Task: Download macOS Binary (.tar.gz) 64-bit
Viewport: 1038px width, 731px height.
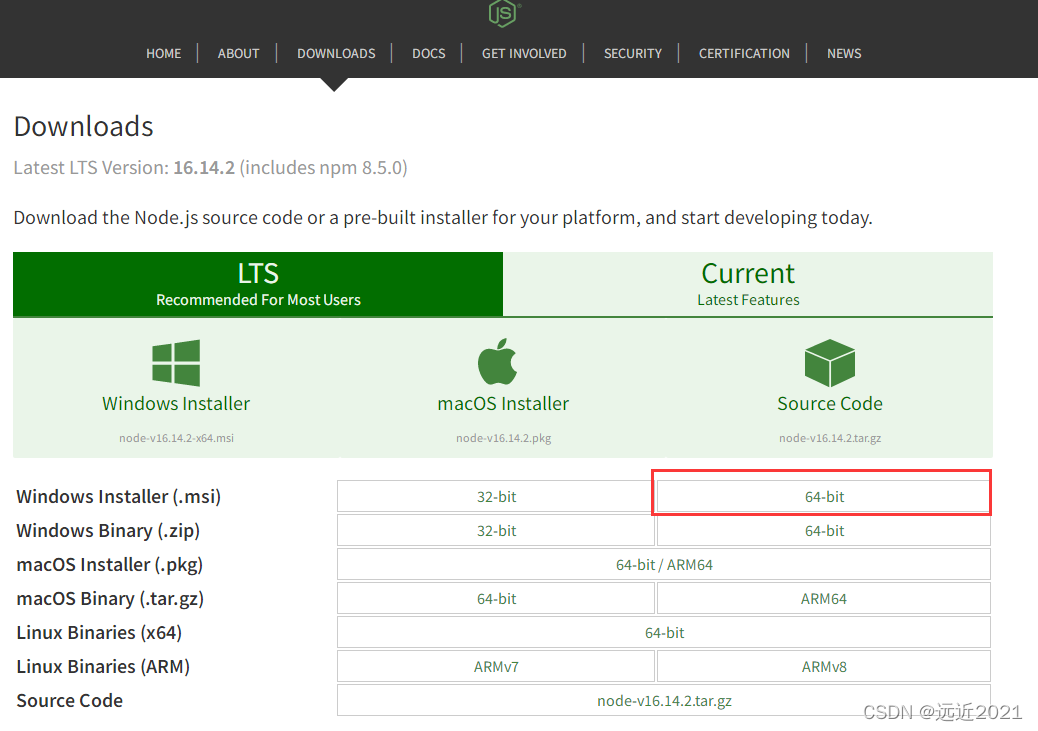Action: click(x=496, y=599)
